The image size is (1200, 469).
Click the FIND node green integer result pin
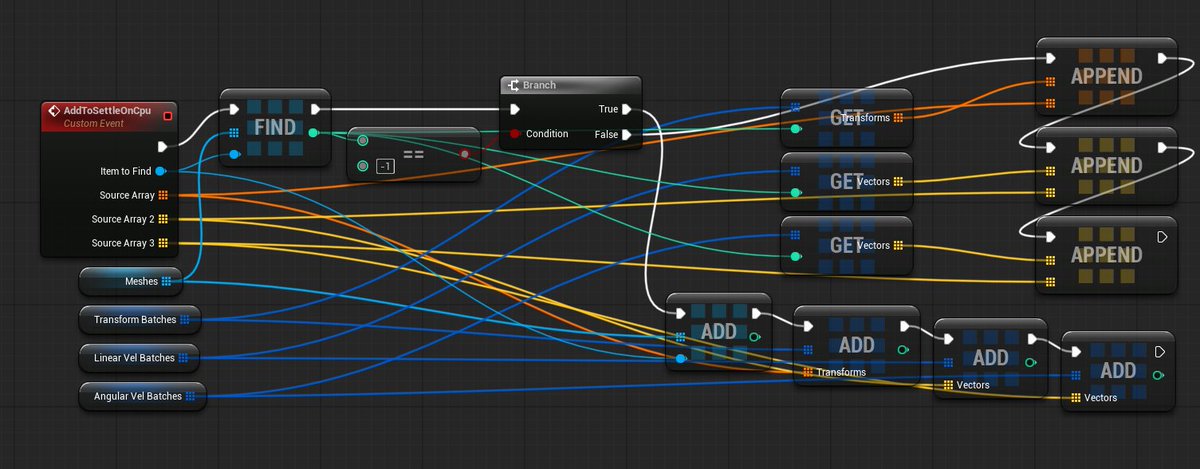(314, 132)
